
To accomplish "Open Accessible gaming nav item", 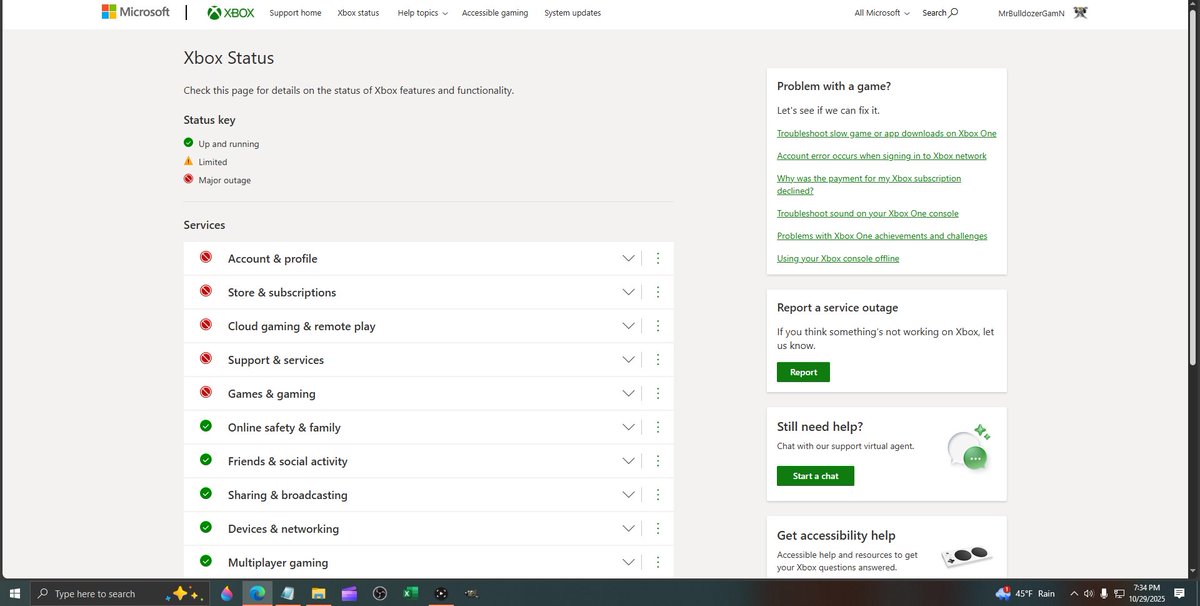I will pyautogui.click(x=495, y=13).
